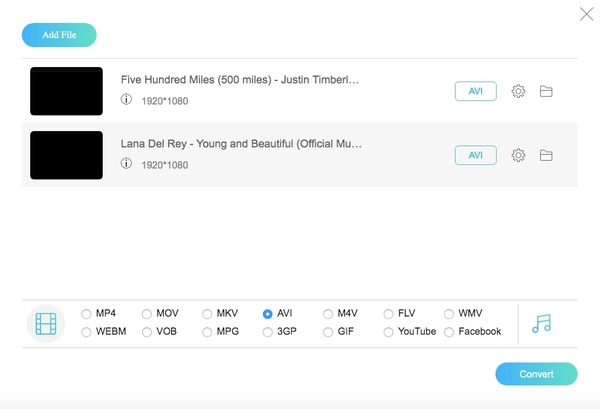Click the Add File button
The width and height of the screenshot is (600, 409).
coord(59,35)
